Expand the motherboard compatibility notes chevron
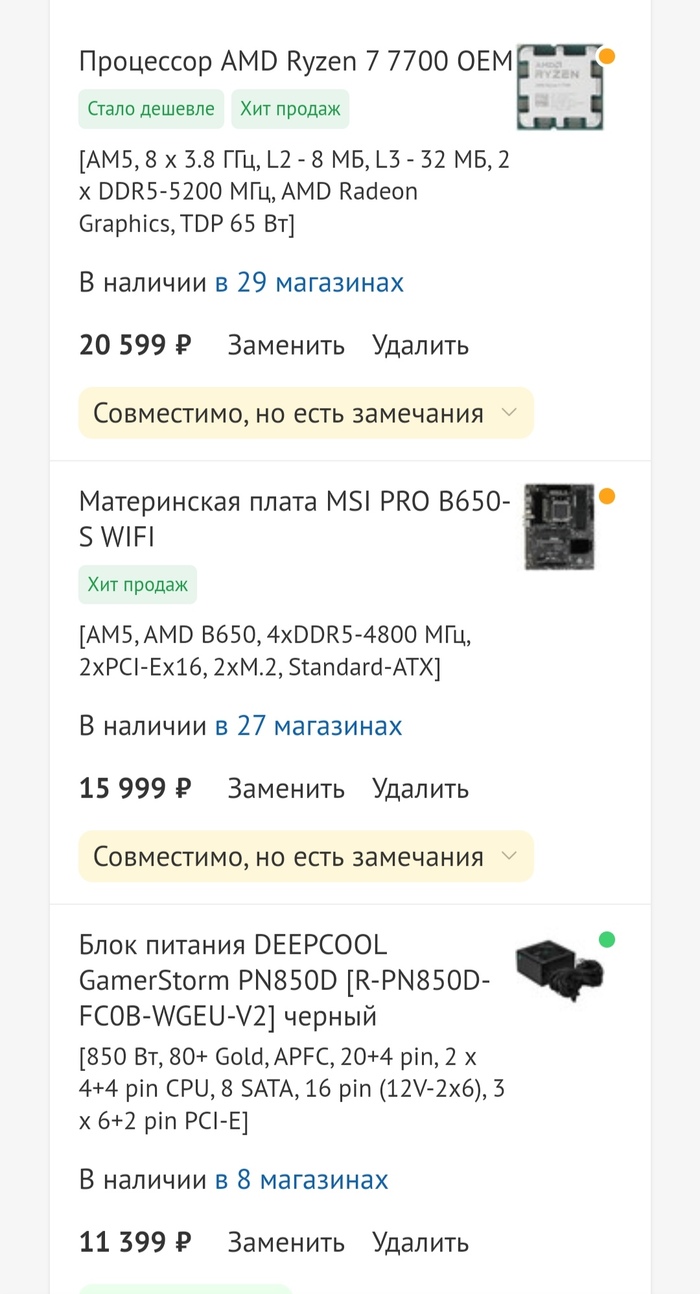700x1294 pixels. pos(508,856)
